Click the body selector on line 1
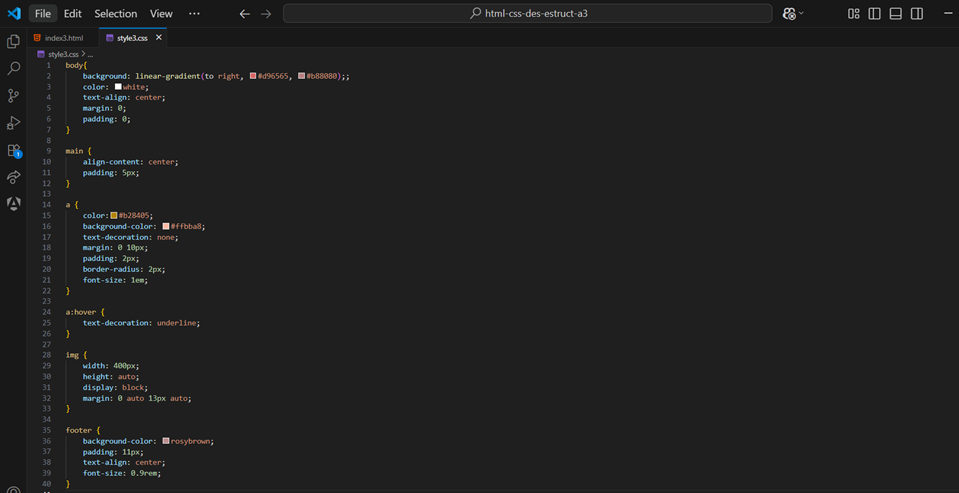 [x=75, y=65]
